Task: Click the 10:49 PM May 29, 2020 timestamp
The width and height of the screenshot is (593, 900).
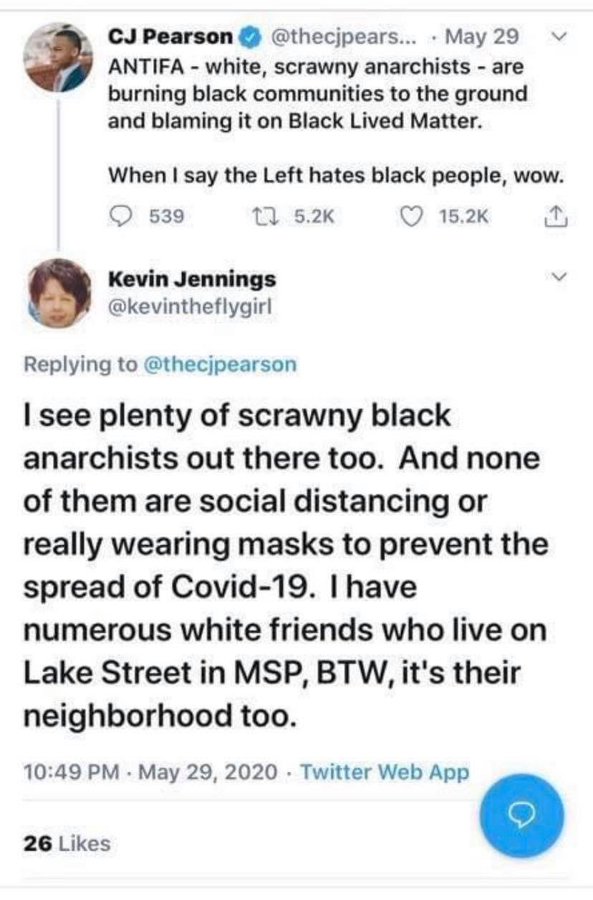Action: point(150,772)
